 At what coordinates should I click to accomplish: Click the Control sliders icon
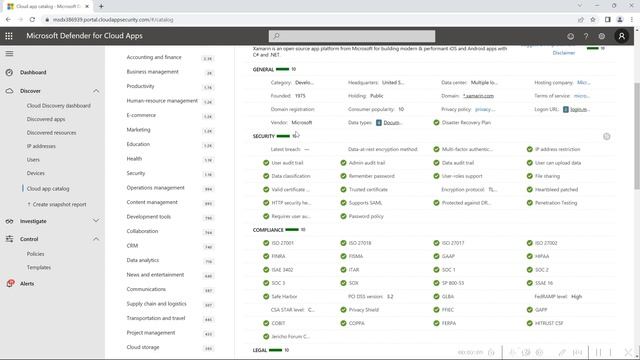[9, 239]
